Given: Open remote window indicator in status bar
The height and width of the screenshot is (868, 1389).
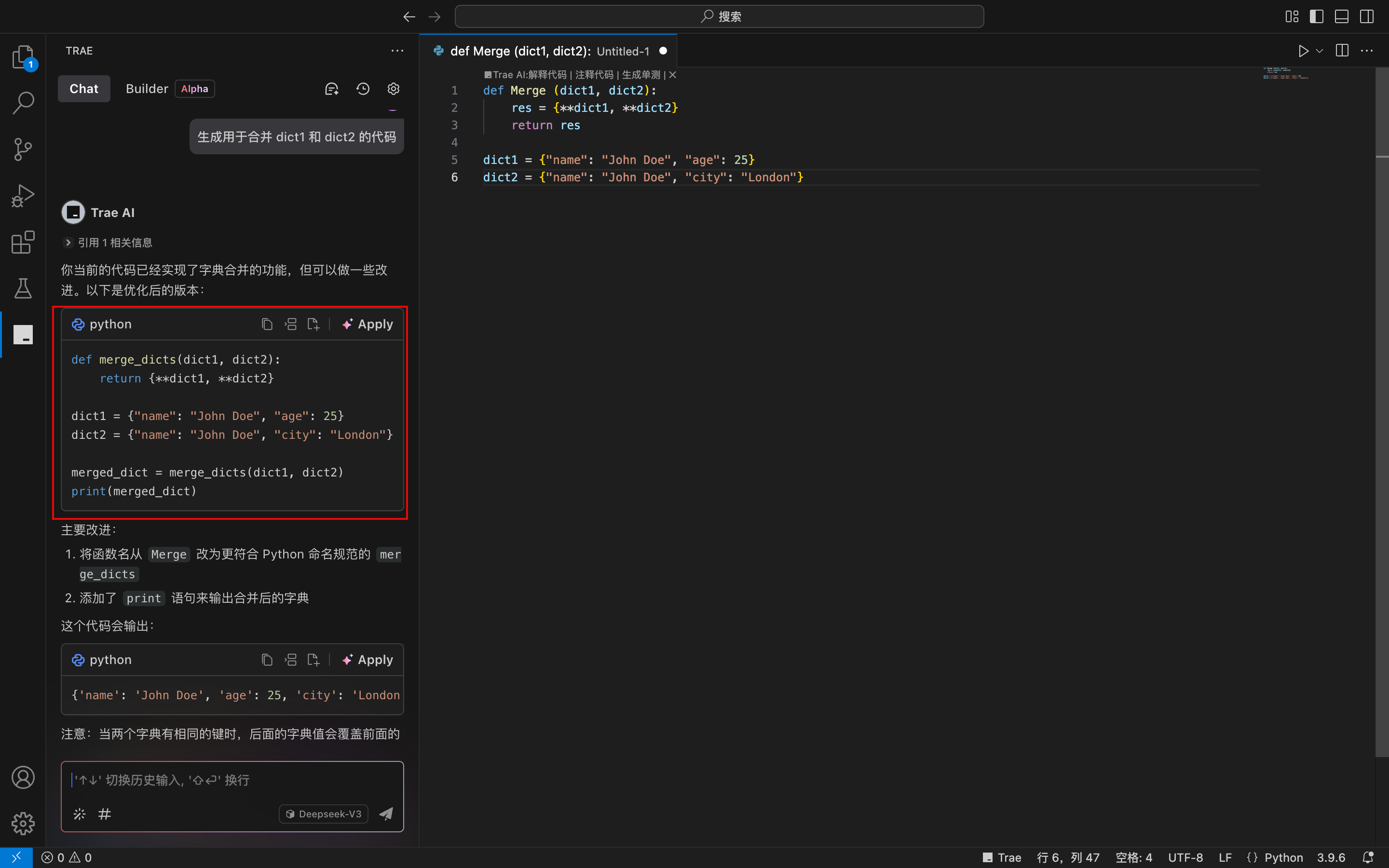Looking at the screenshot, I should click(x=16, y=857).
